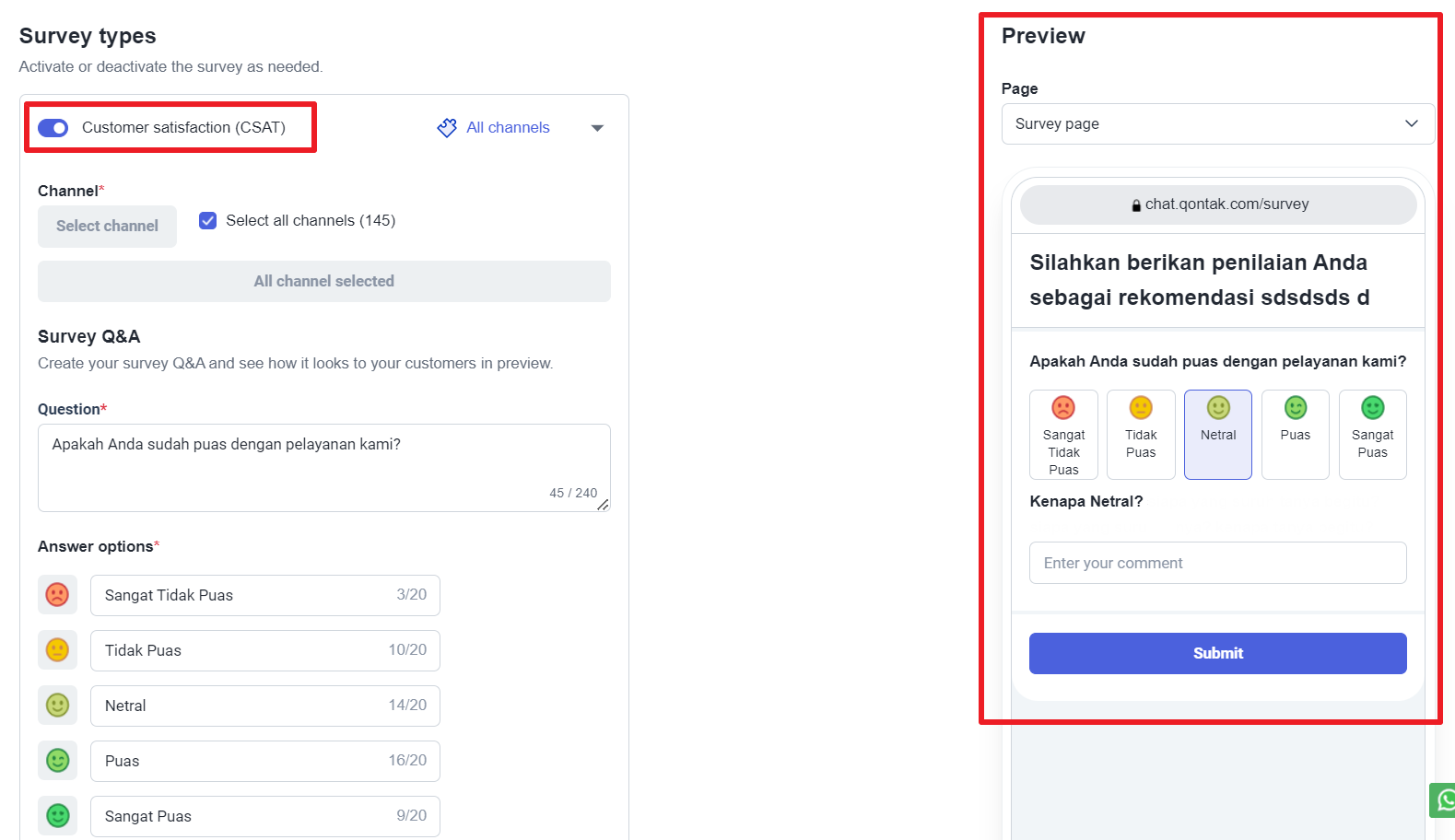The width and height of the screenshot is (1455, 840).
Task: Click the red angry face emoji beside Sangat Tidak Puas field
Action: [57, 595]
